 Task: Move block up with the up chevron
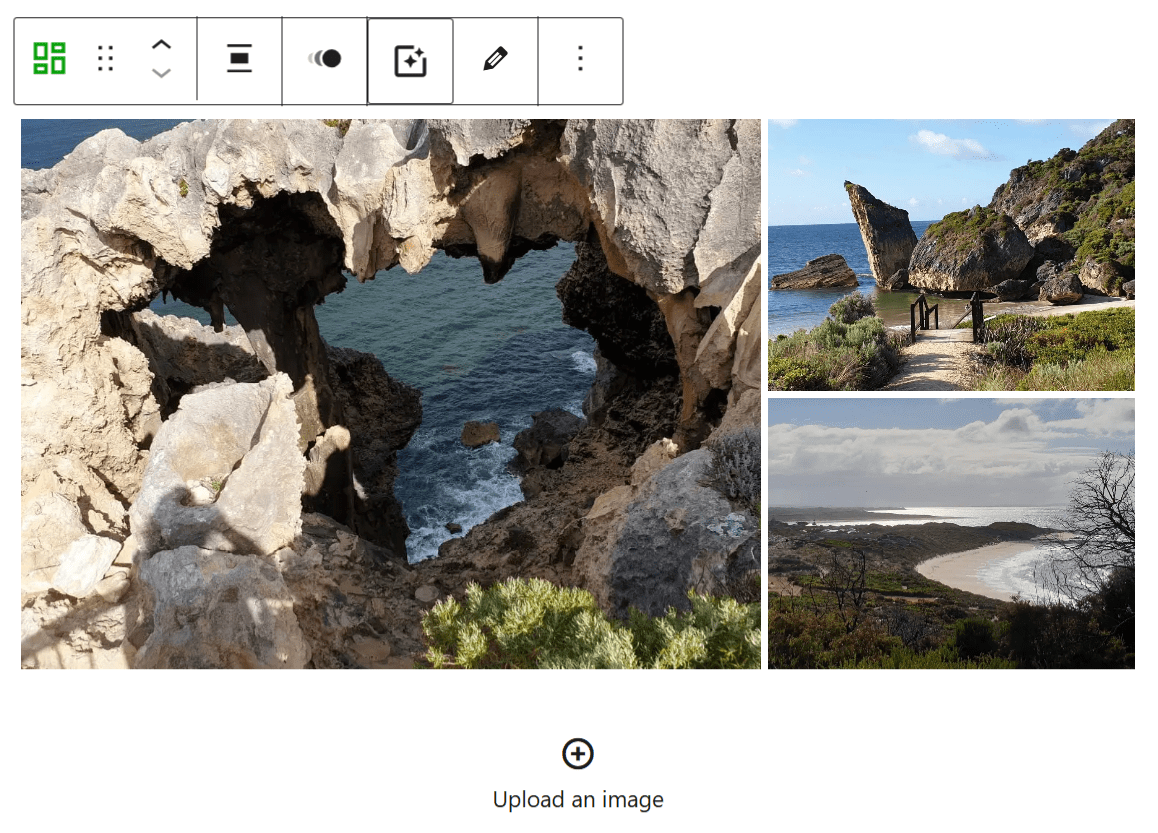161,44
